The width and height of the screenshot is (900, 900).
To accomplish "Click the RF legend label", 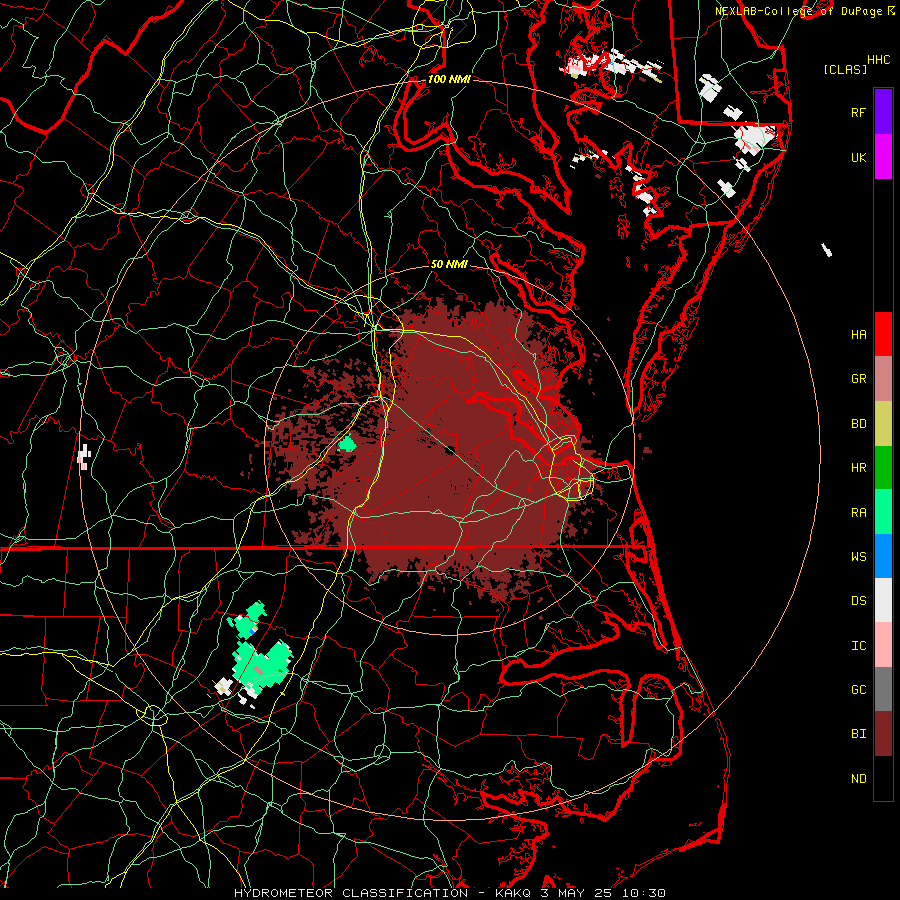I will 859,112.
